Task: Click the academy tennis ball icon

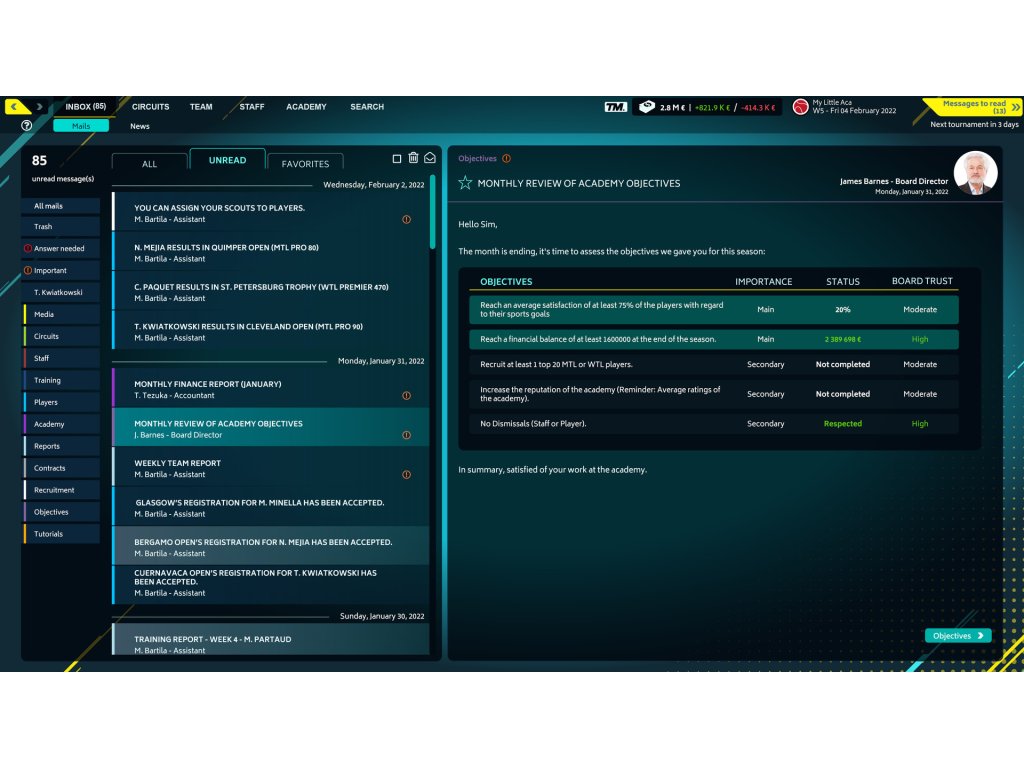Action: point(800,107)
